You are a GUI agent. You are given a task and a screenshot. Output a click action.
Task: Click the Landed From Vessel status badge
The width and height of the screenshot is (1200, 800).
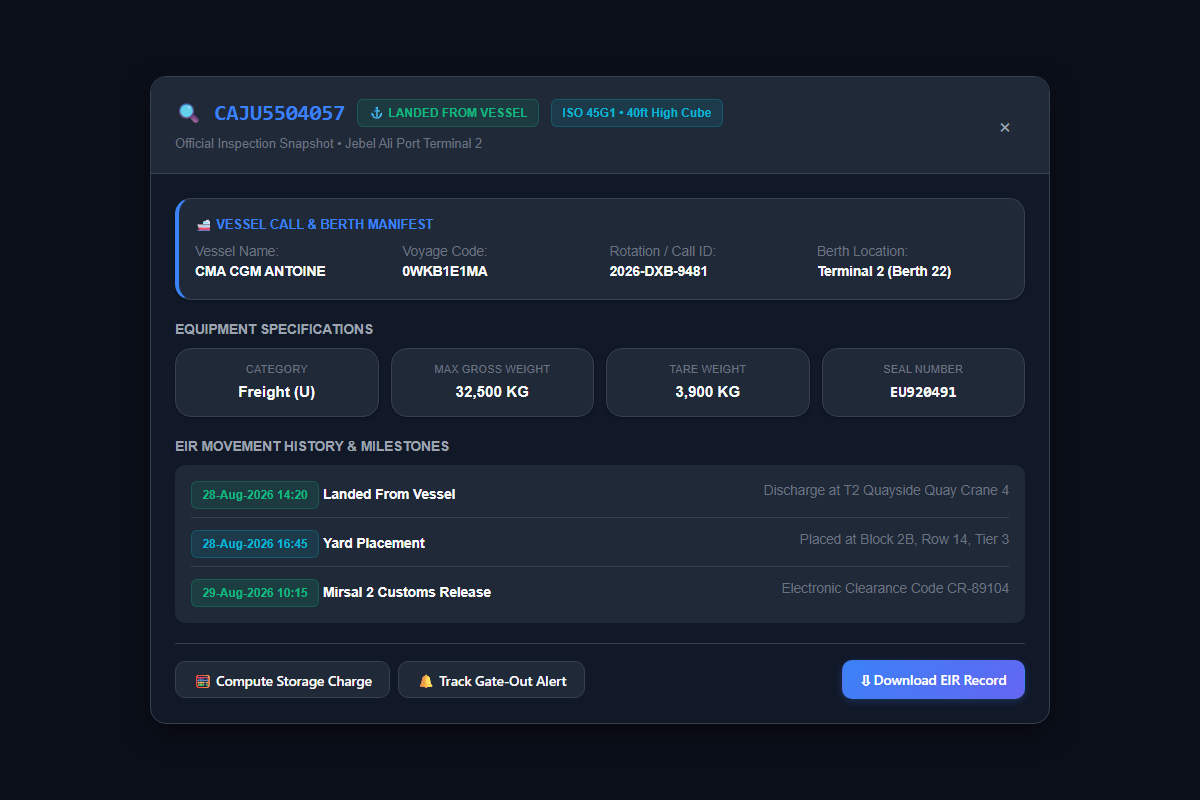[448, 113]
